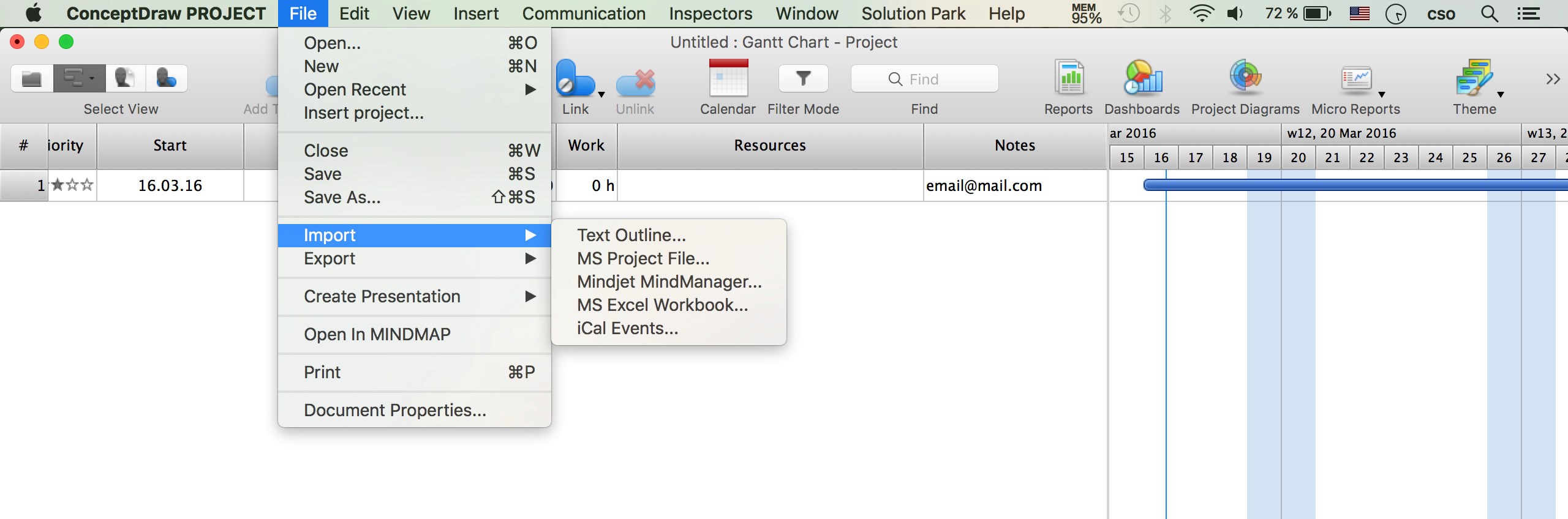Open the Reports toolbar icon
Screen dimensions: 1568x519
click(1069, 78)
